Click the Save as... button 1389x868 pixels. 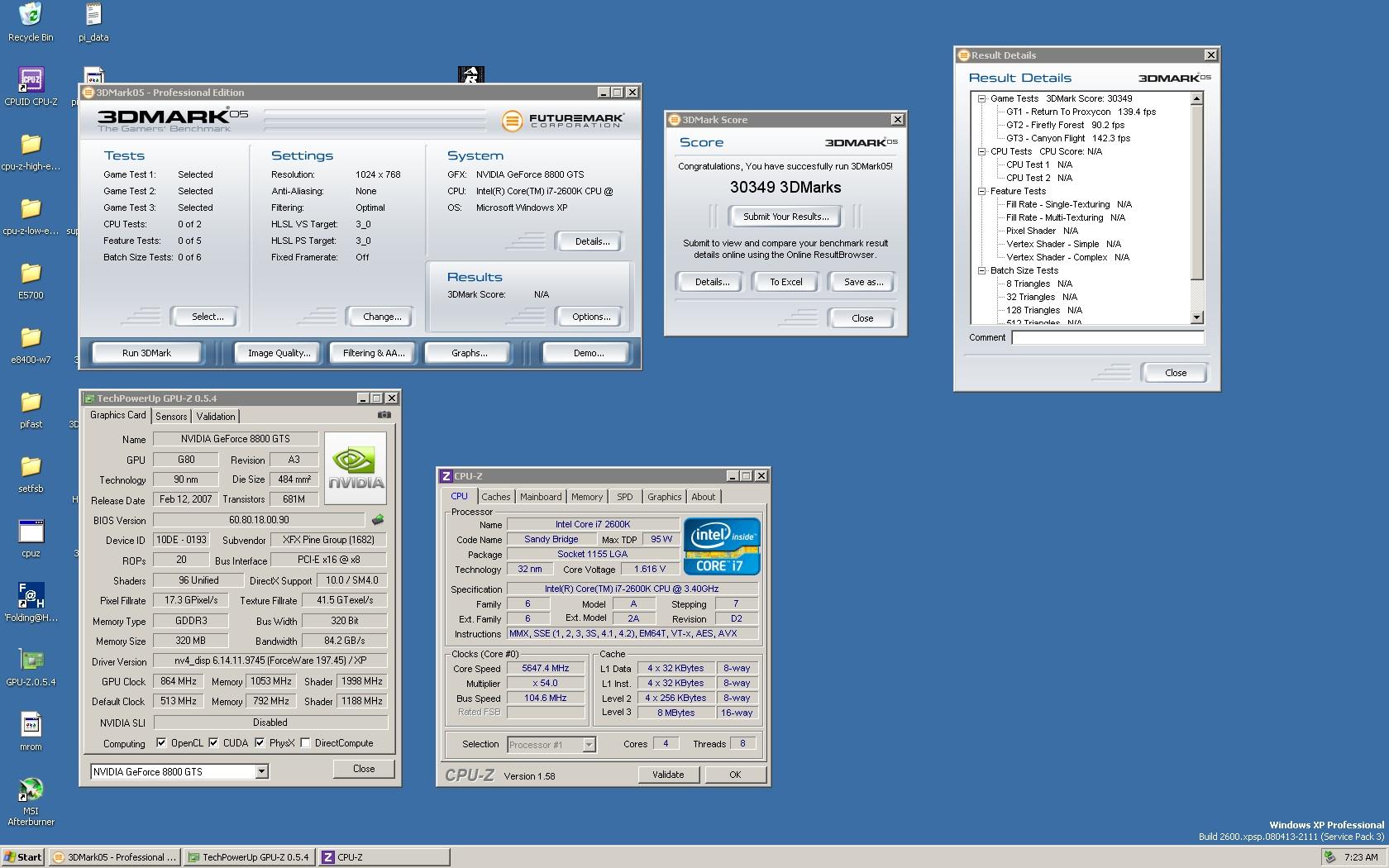[863, 282]
